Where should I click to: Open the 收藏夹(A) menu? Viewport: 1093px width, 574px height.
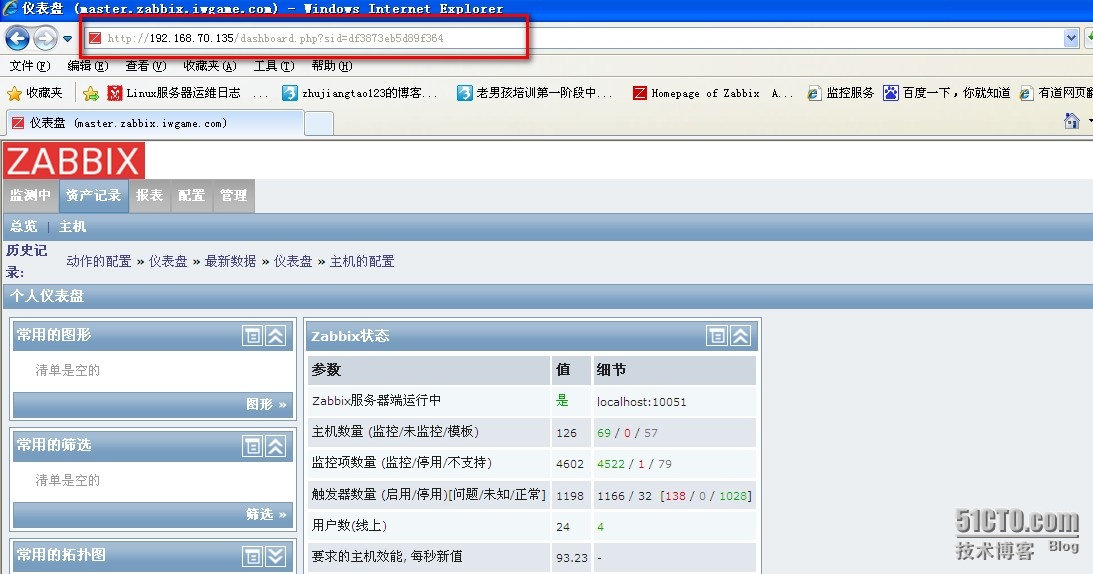click(x=210, y=66)
